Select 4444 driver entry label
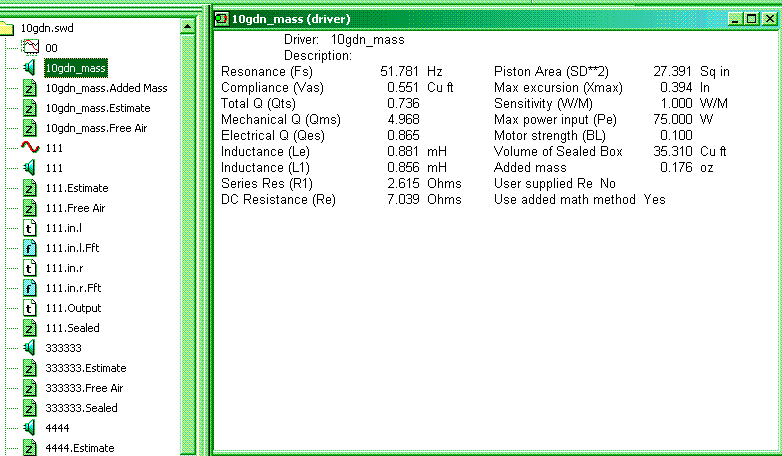Viewport: 782px width, 456px height. pos(57,428)
